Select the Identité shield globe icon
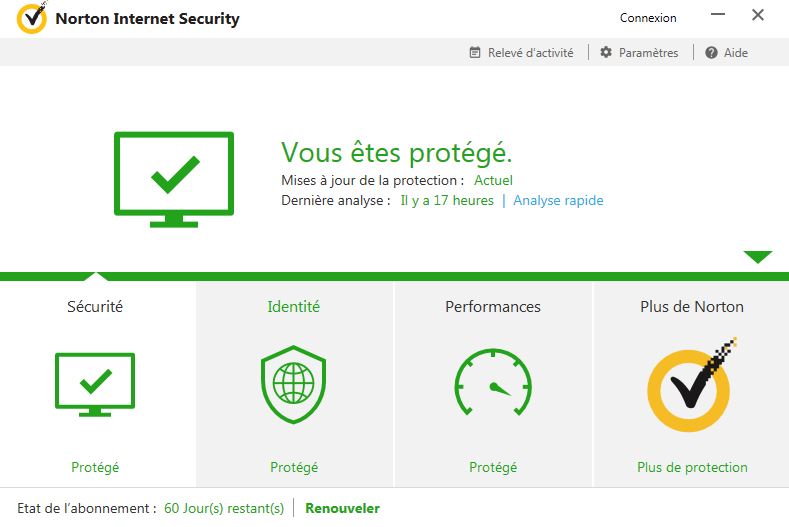This screenshot has width=789, height=527. click(293, 385)
